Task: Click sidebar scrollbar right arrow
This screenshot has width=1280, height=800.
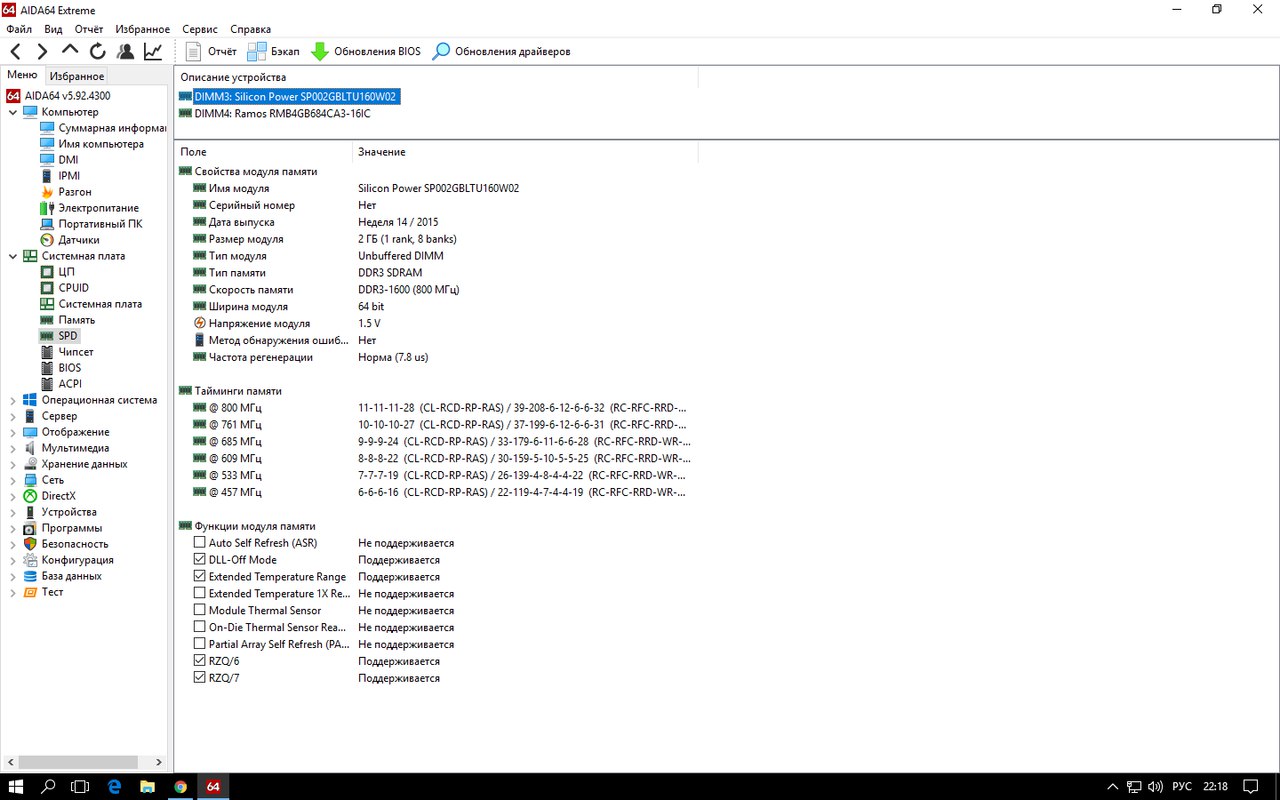Action: [158, 762]
